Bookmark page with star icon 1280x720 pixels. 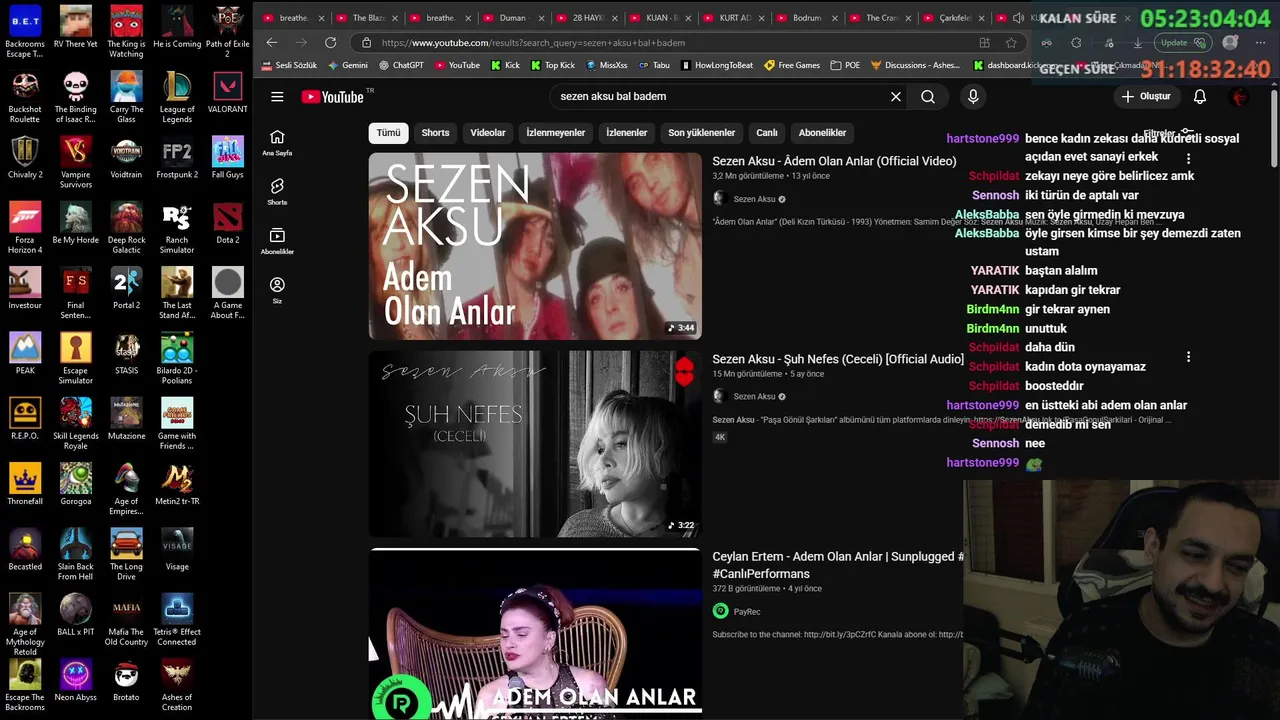pos(1011,43)
